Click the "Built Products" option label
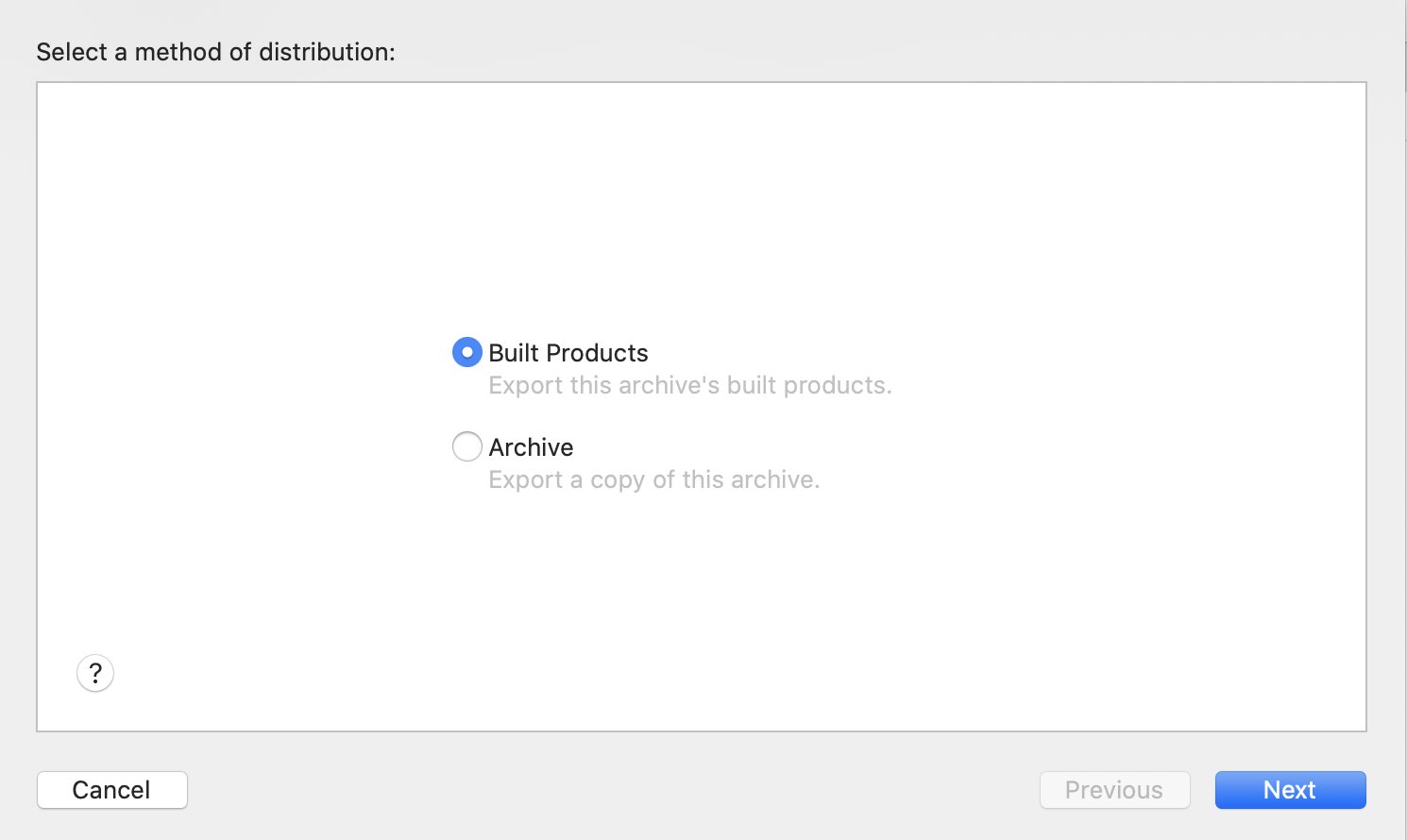The width and height of the screenshot is (1407, 840). 568,353
